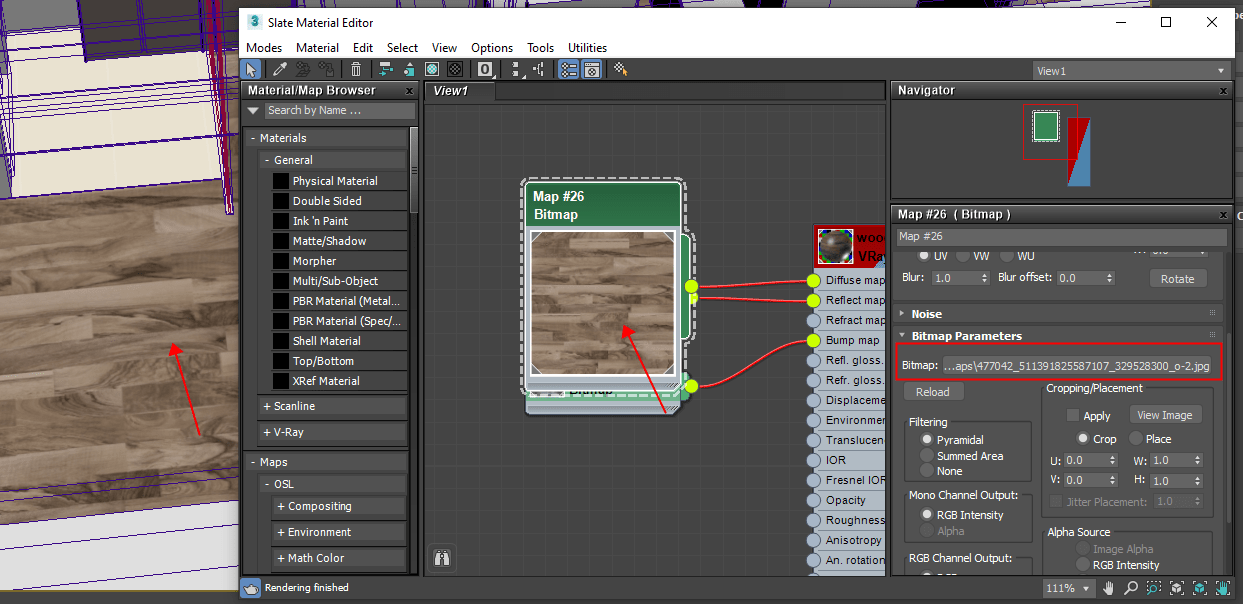Open the Material menu
This screenshot has height=604, width=1243.
click(x=317, y=47)
